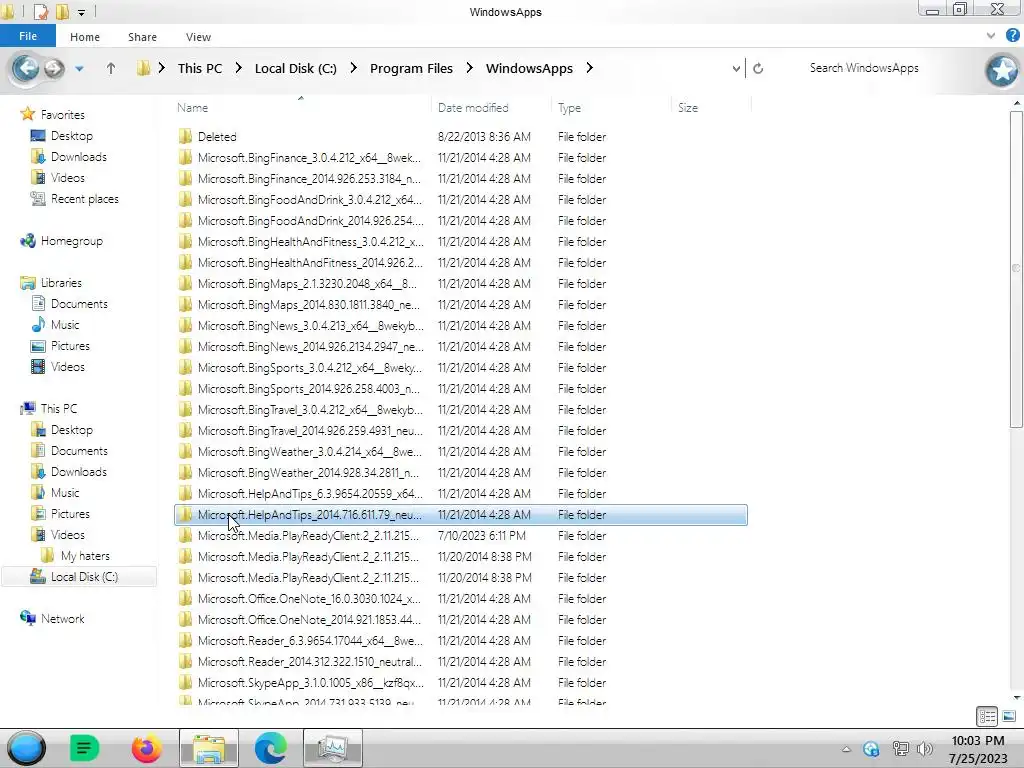The width and height of the screenshot is (1024, 768).
Task: Click Local Disk (C:) in the breadcrumb
Action: click(x=296, y=68)
